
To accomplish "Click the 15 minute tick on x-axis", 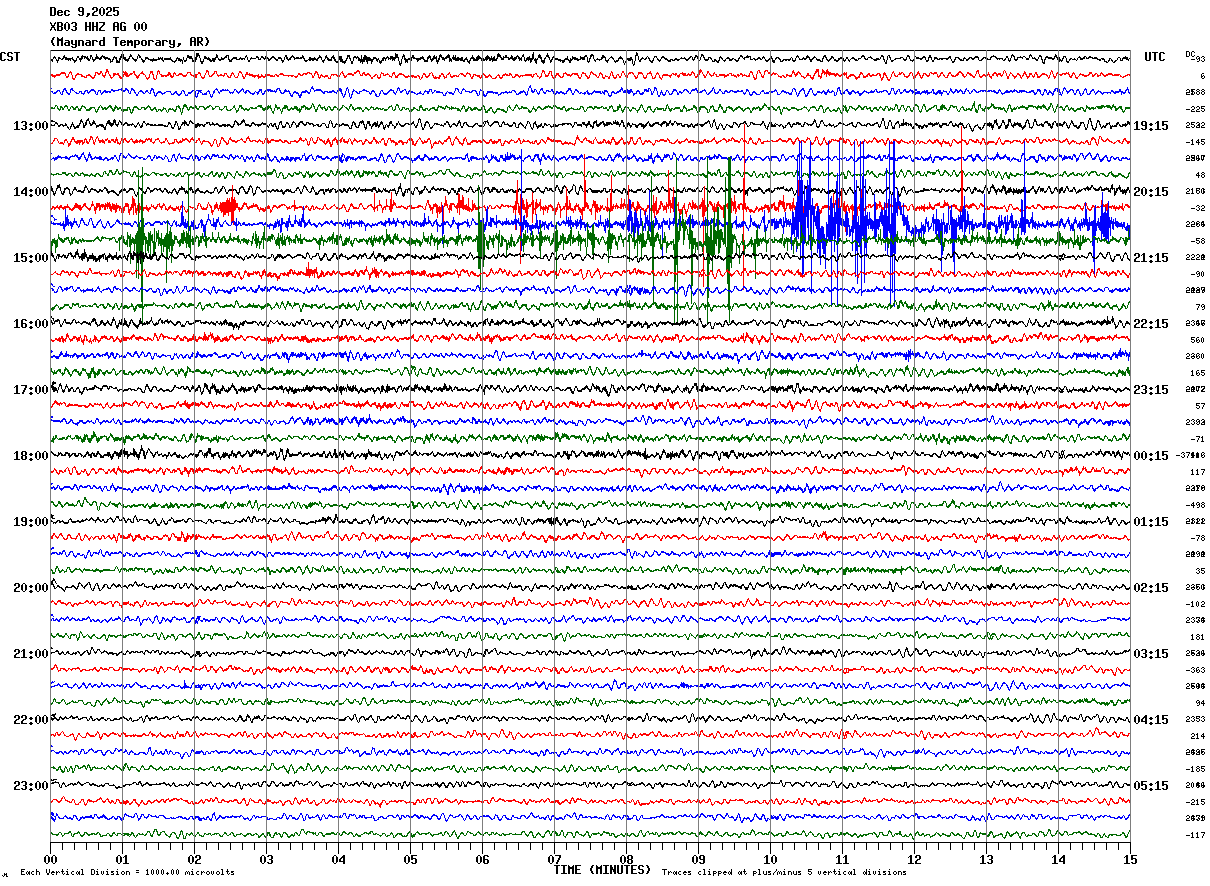I will (x=1130, y=859).
